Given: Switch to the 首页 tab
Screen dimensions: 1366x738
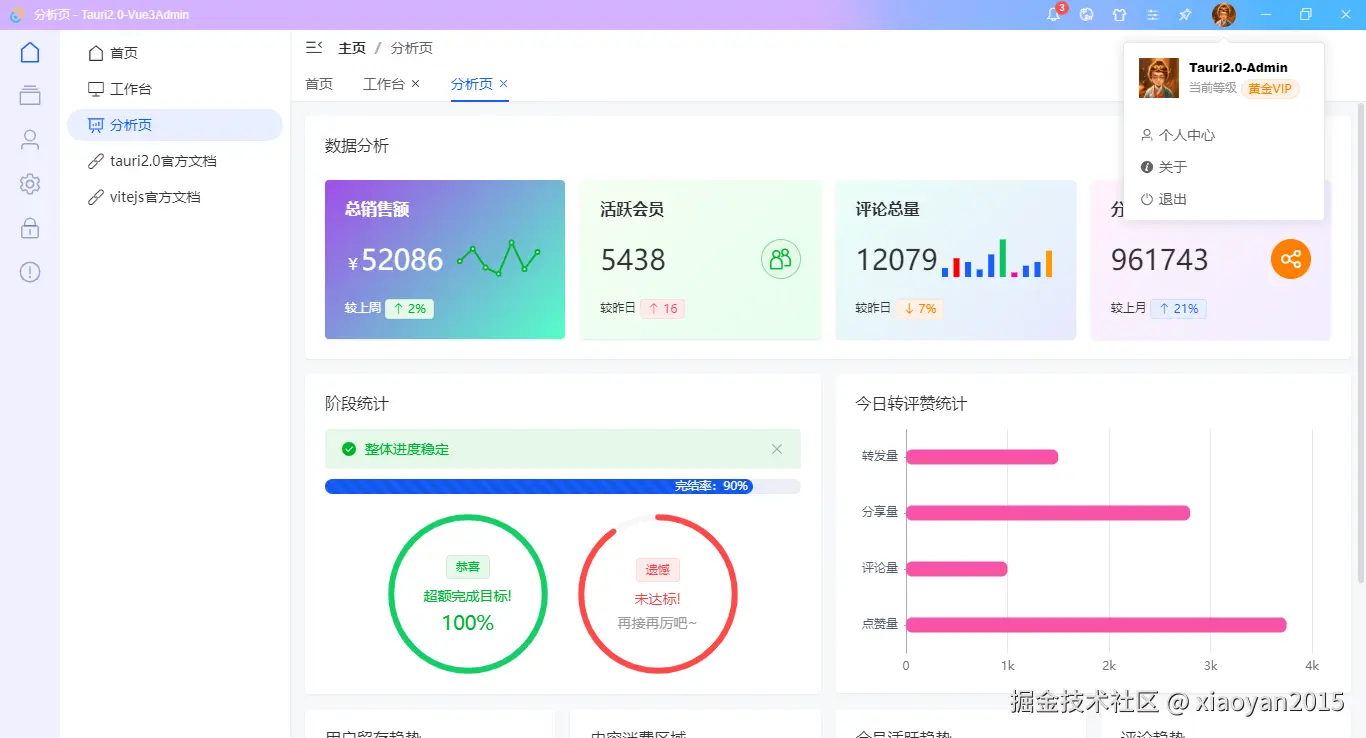Looking at the screenshot, I should click(x=318, y=84).
